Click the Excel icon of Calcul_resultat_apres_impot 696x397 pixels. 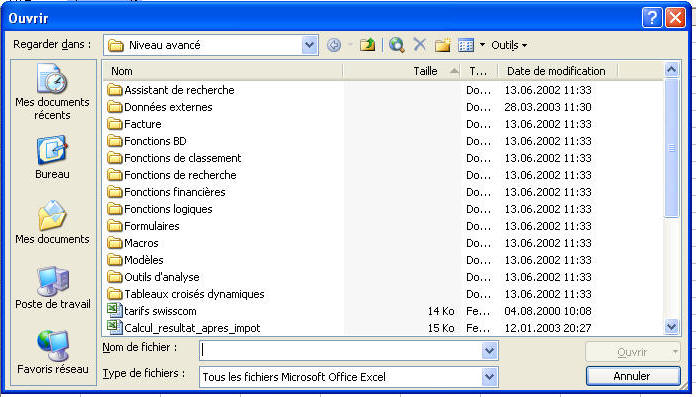tap(115, 327)
